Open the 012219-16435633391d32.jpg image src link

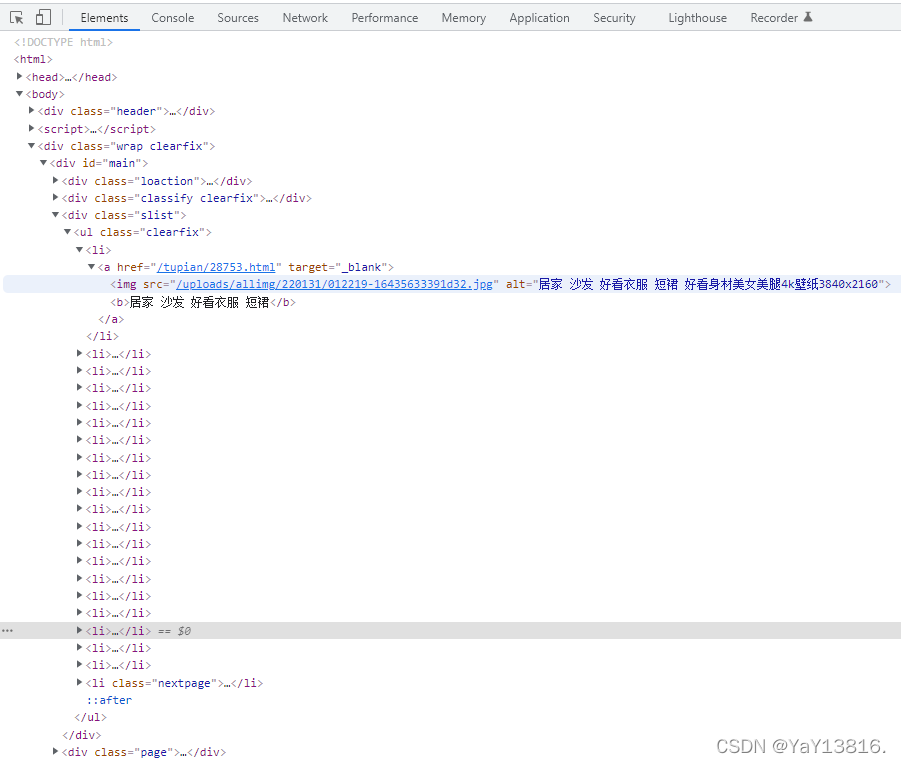334,284
